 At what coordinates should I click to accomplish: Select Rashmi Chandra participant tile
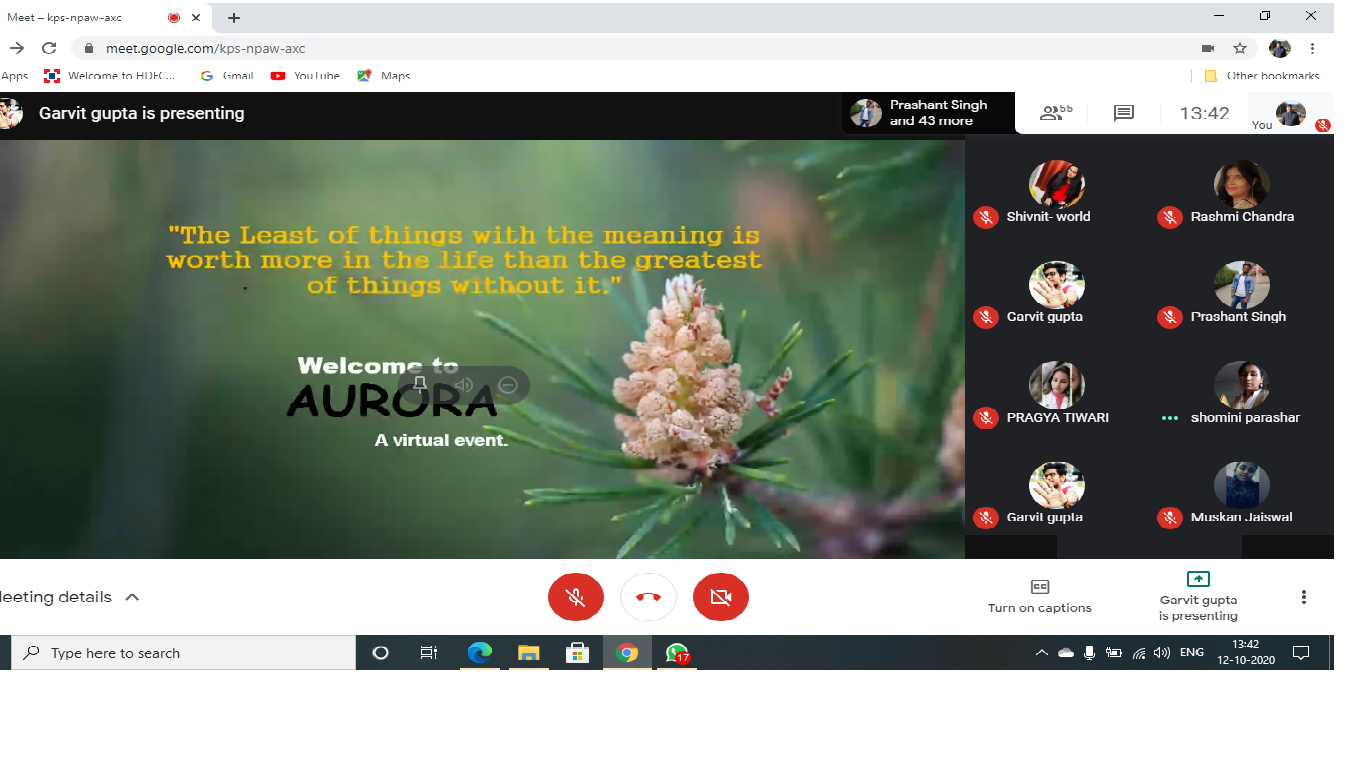(x=1241, y=194)
